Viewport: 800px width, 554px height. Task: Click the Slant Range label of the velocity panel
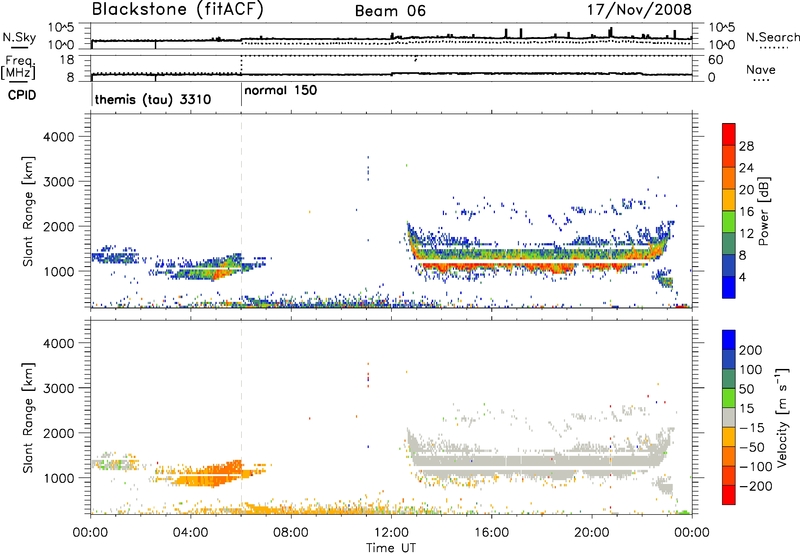tap(28, 418)
